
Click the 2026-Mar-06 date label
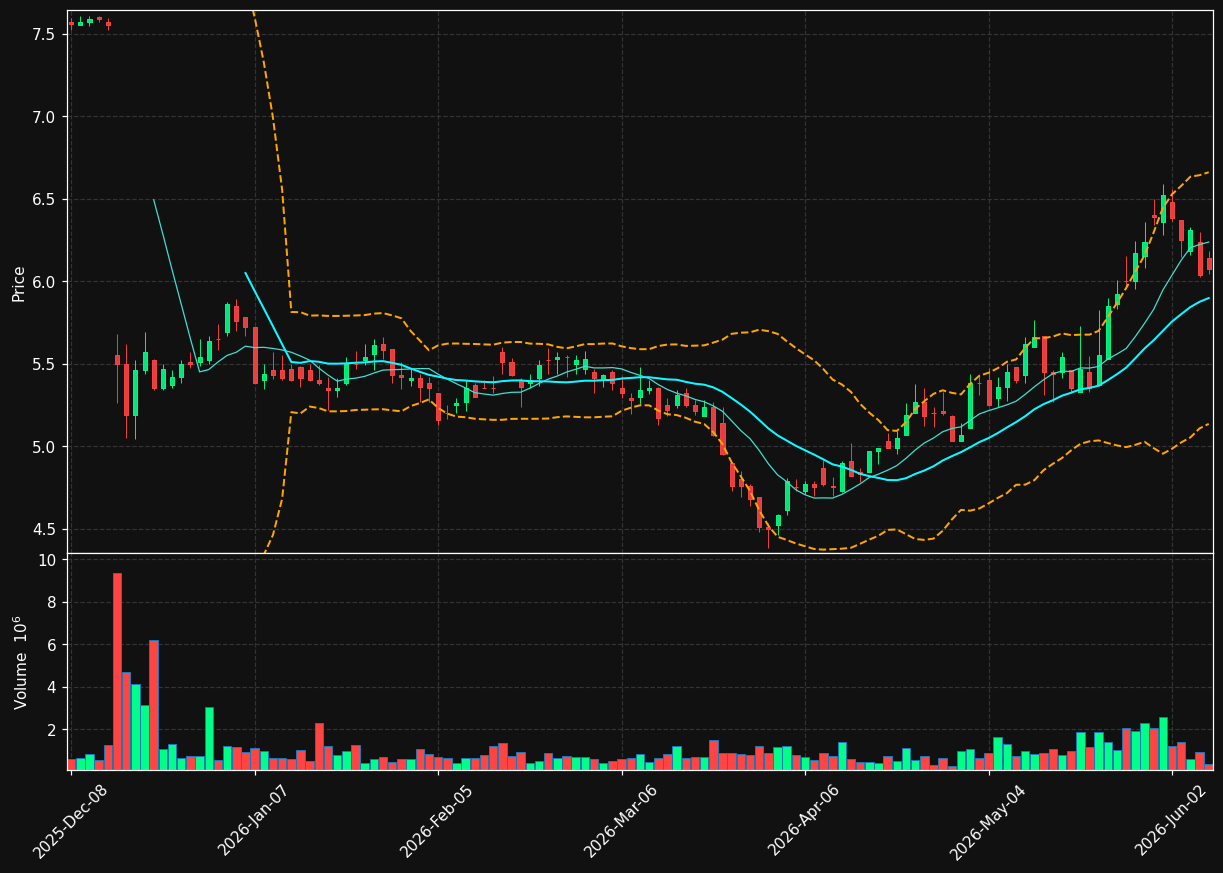click(621, 821)
